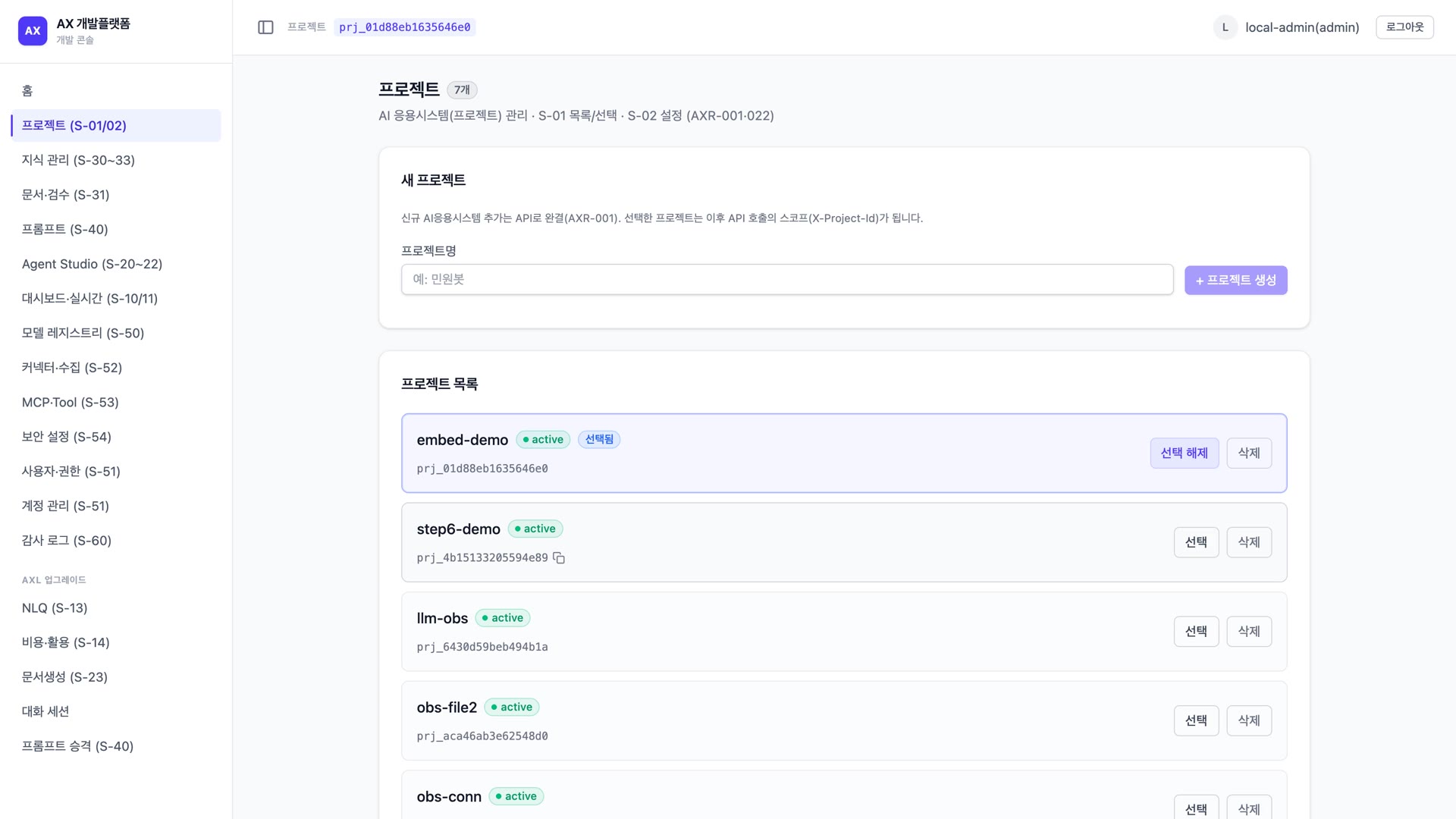Open the 홈 menu item
This screenshot has width=1456, height=819.
tap(116, 91)
